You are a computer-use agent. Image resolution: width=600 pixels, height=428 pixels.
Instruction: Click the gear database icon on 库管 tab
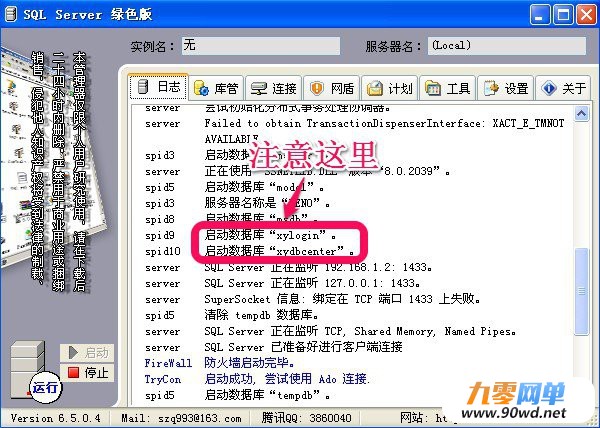(x=201, y=88)
